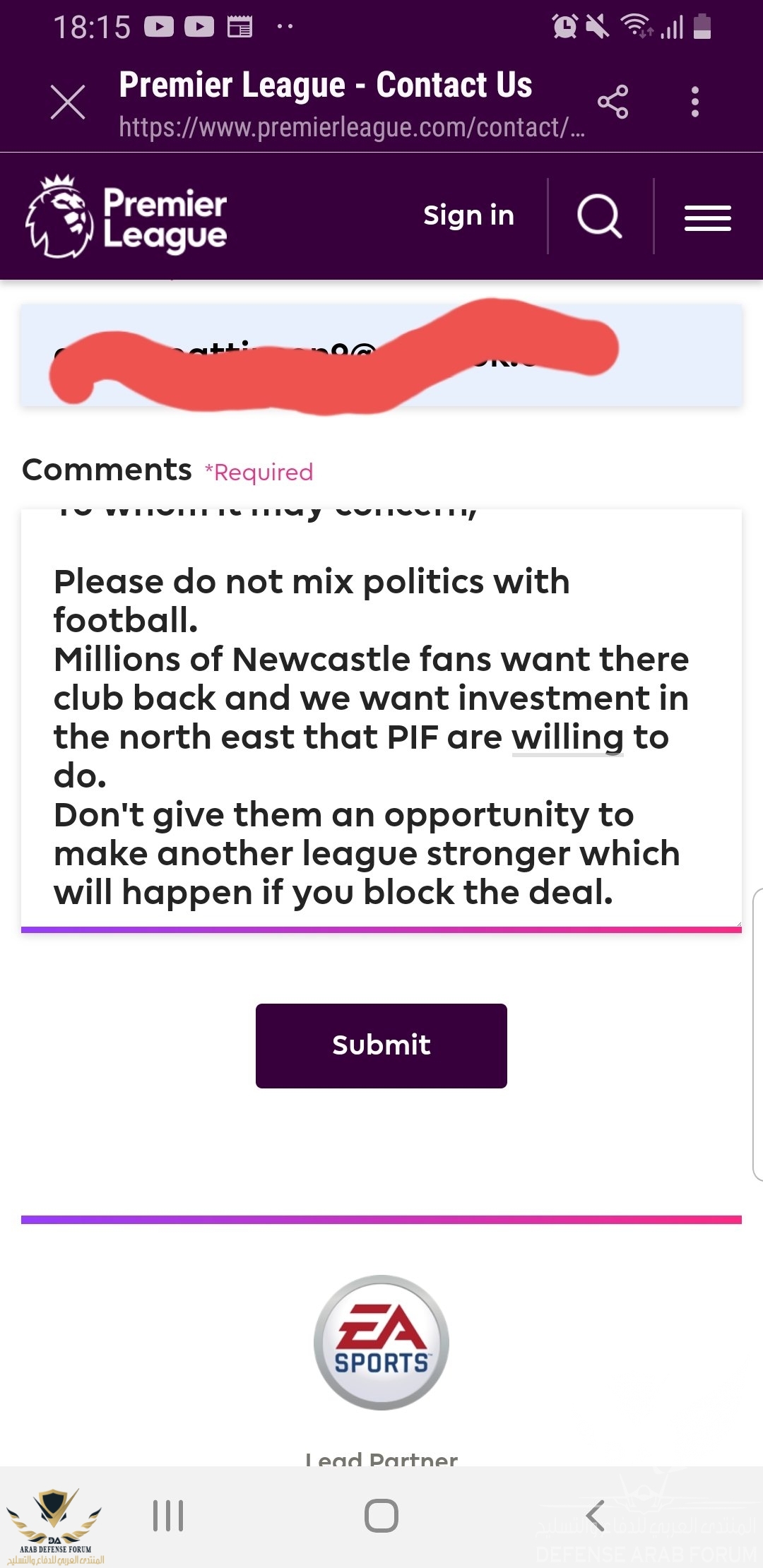
Task: Open the site search magnifier icon
Action: [600, 215]
